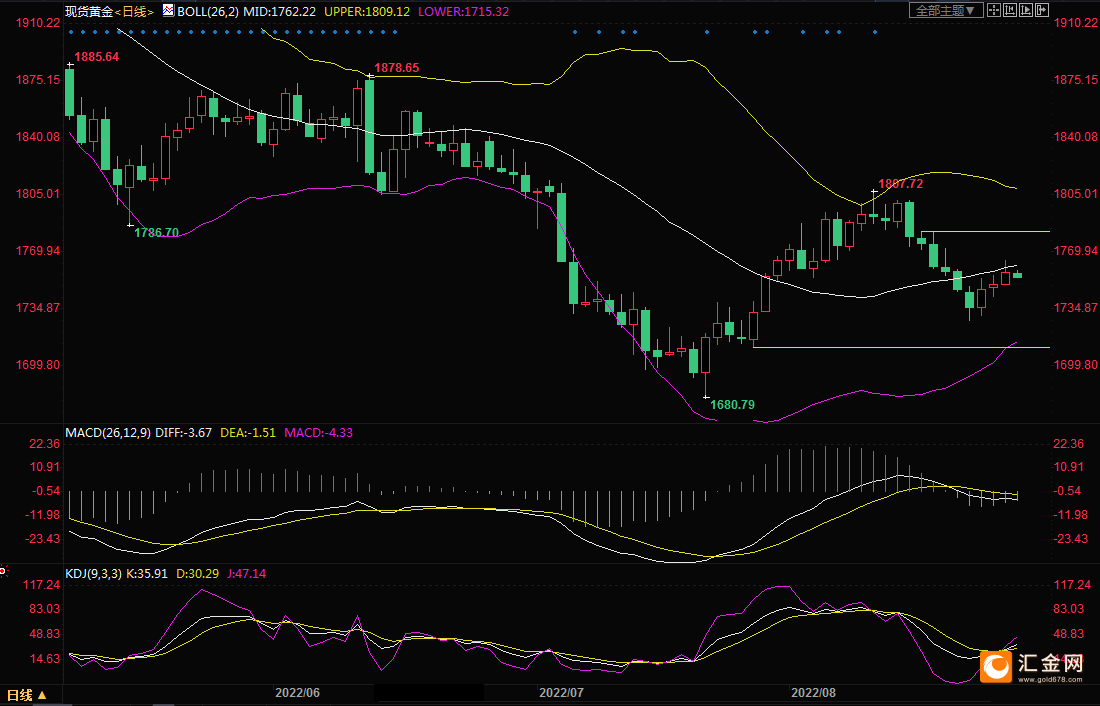The width and height of the screenshot is (1100, 706).
Task: Click the crosshair cursor icon
Action: click(x=994, y=11)
